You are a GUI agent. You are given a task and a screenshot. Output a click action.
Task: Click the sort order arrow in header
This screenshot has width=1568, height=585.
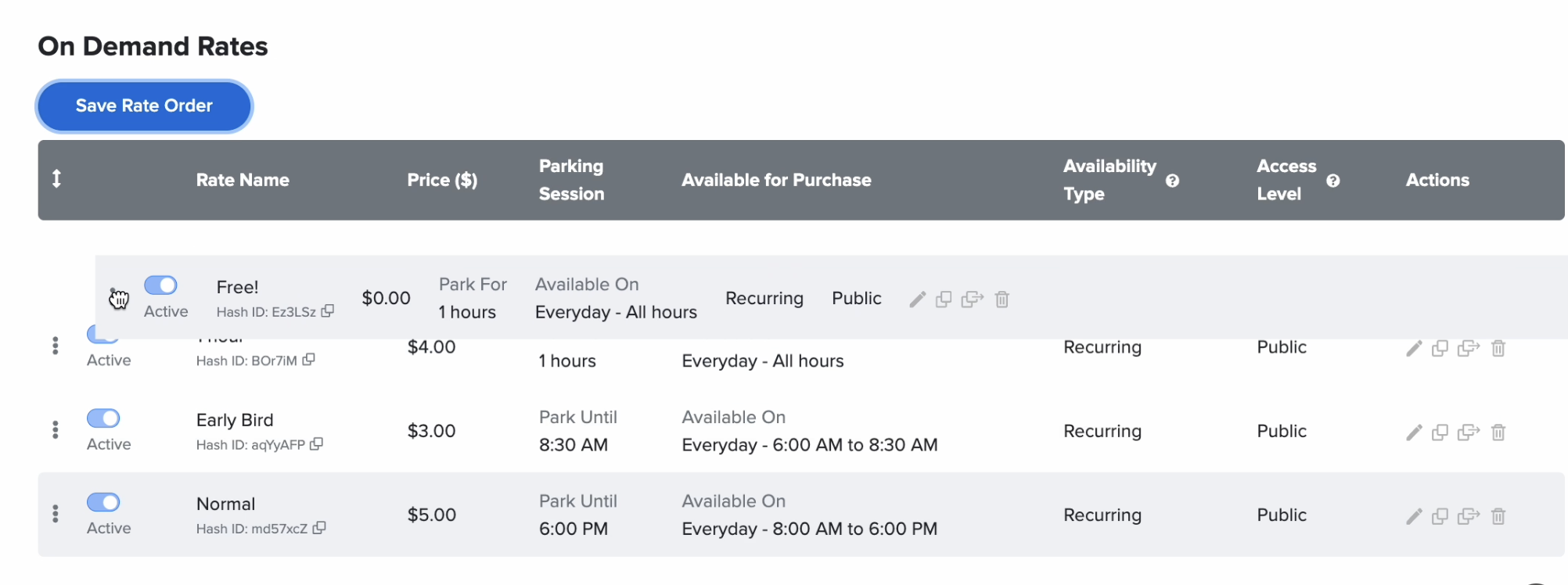tap(56, 179)
